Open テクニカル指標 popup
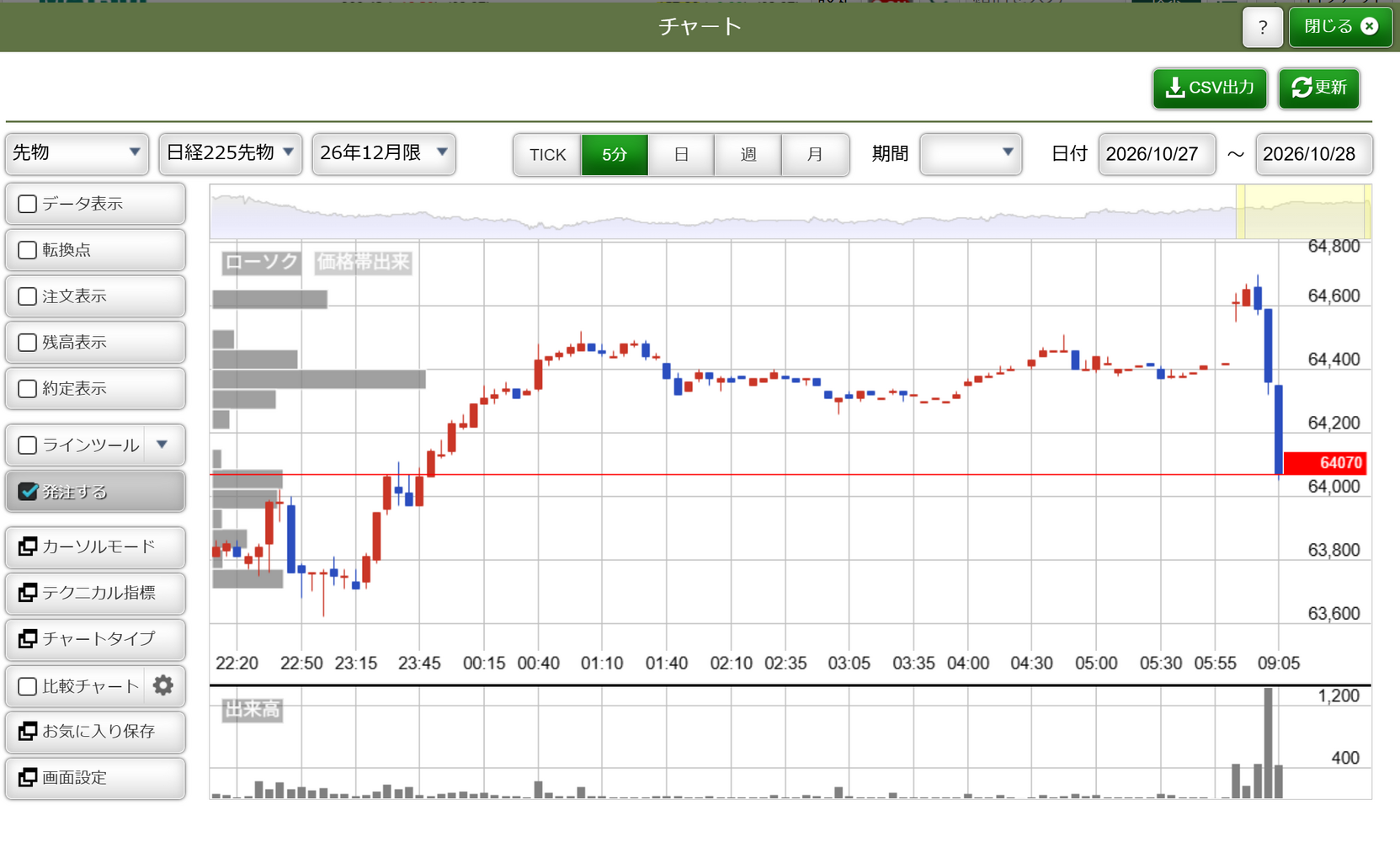Screen dimensions: 1400x842 point(95,594)
